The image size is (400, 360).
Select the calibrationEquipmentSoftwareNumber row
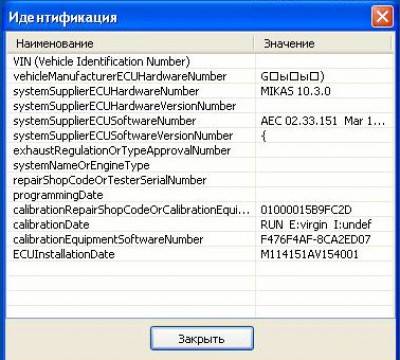coord(200,239)
